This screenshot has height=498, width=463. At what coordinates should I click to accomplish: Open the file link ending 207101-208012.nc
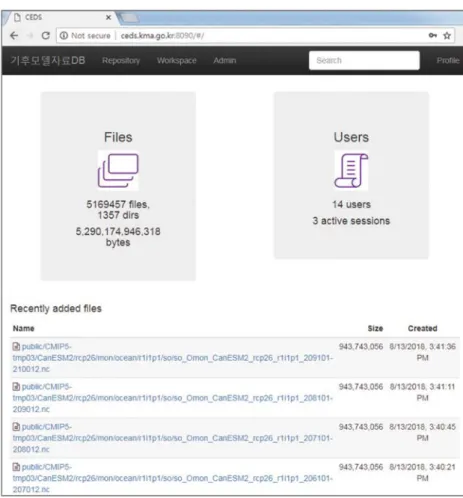173,438
